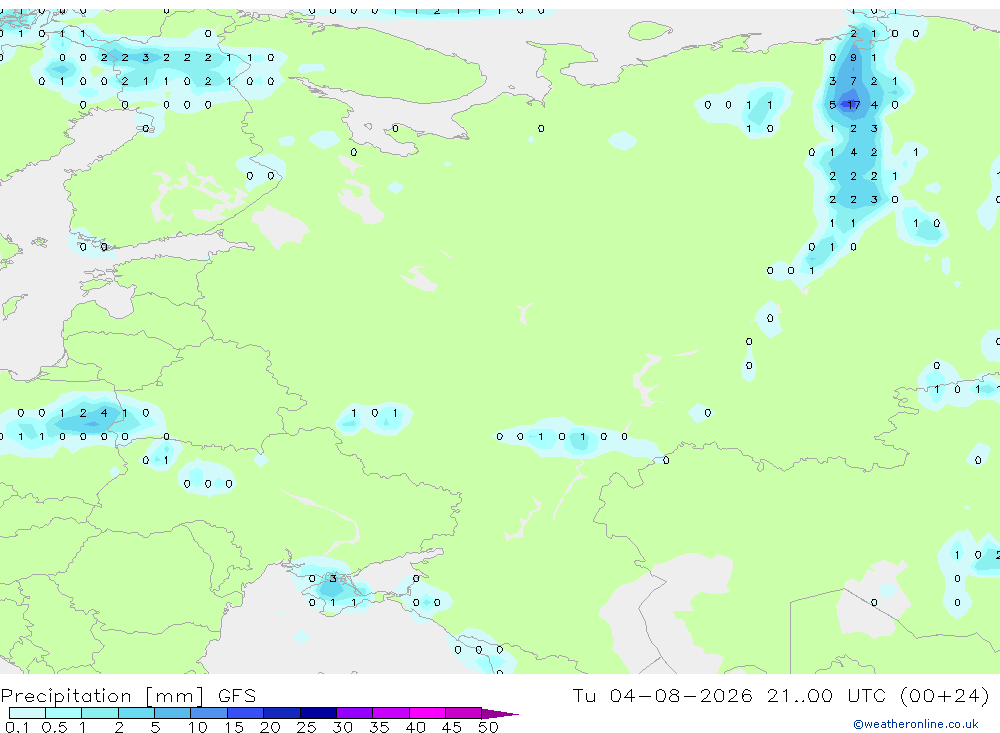Click the Precipitation [mm] GFS title

tap(128, 696)
